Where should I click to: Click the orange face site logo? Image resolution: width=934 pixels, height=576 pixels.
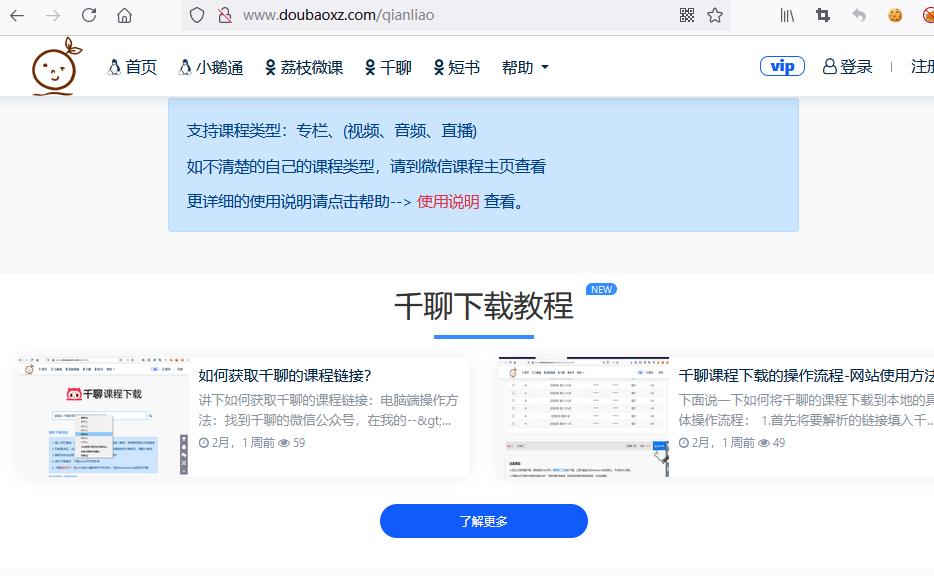[x=56, y=66]
